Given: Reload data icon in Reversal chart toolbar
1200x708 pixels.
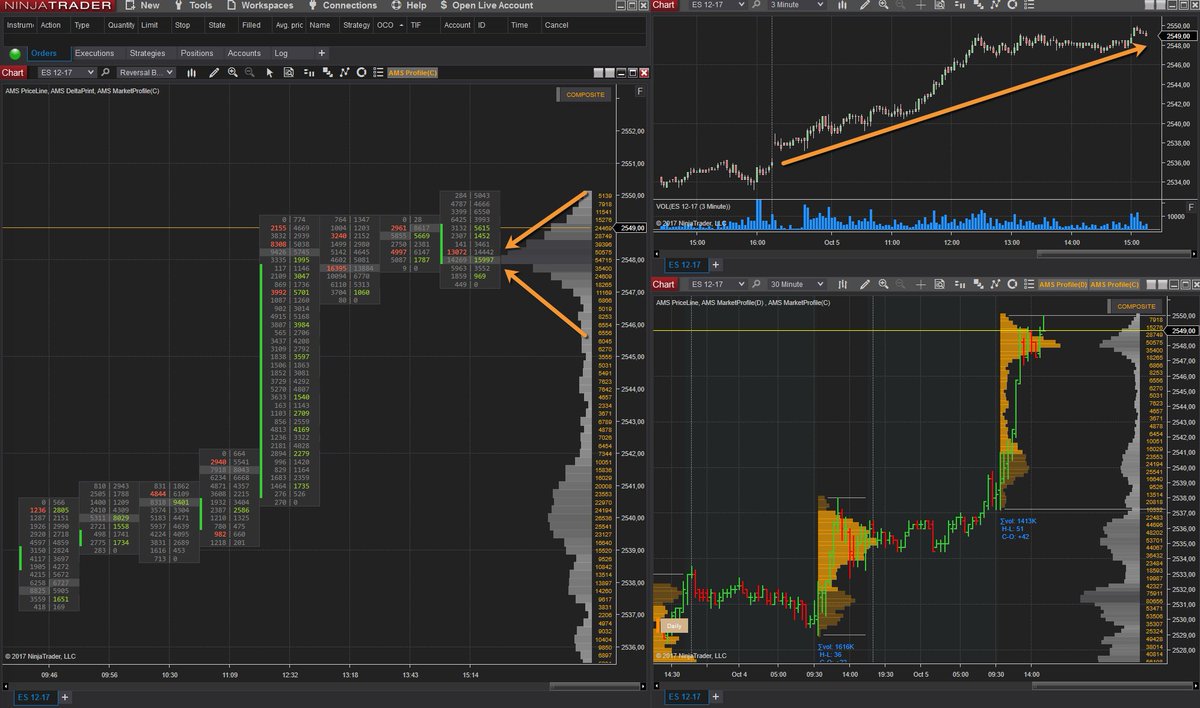Looking at the screenshot, I should [x=361, y=72].
